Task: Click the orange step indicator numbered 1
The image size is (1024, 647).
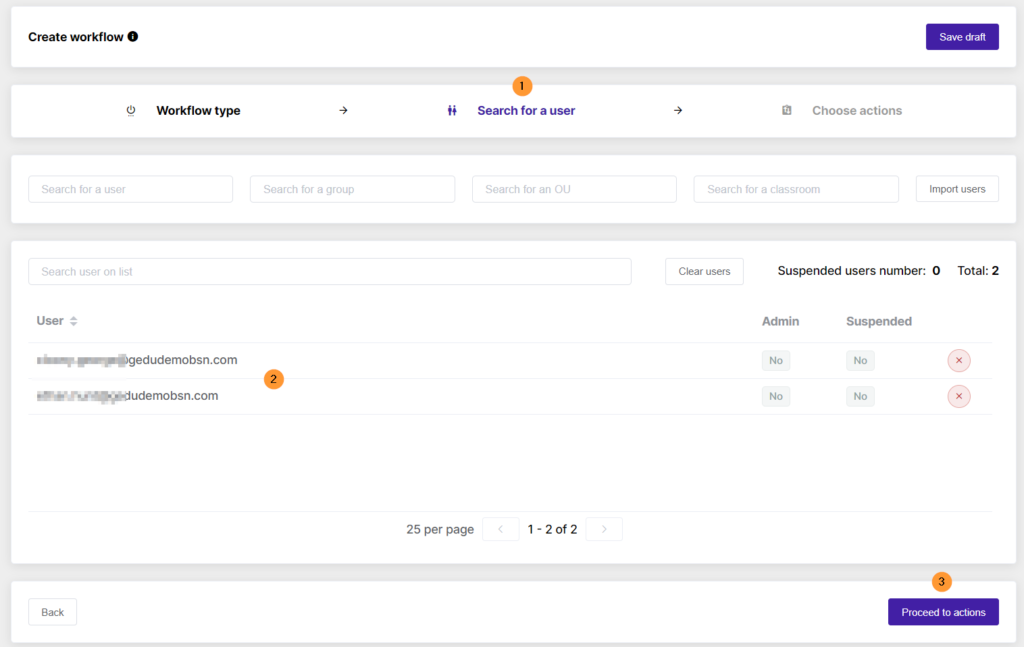Action: [522, 86]
